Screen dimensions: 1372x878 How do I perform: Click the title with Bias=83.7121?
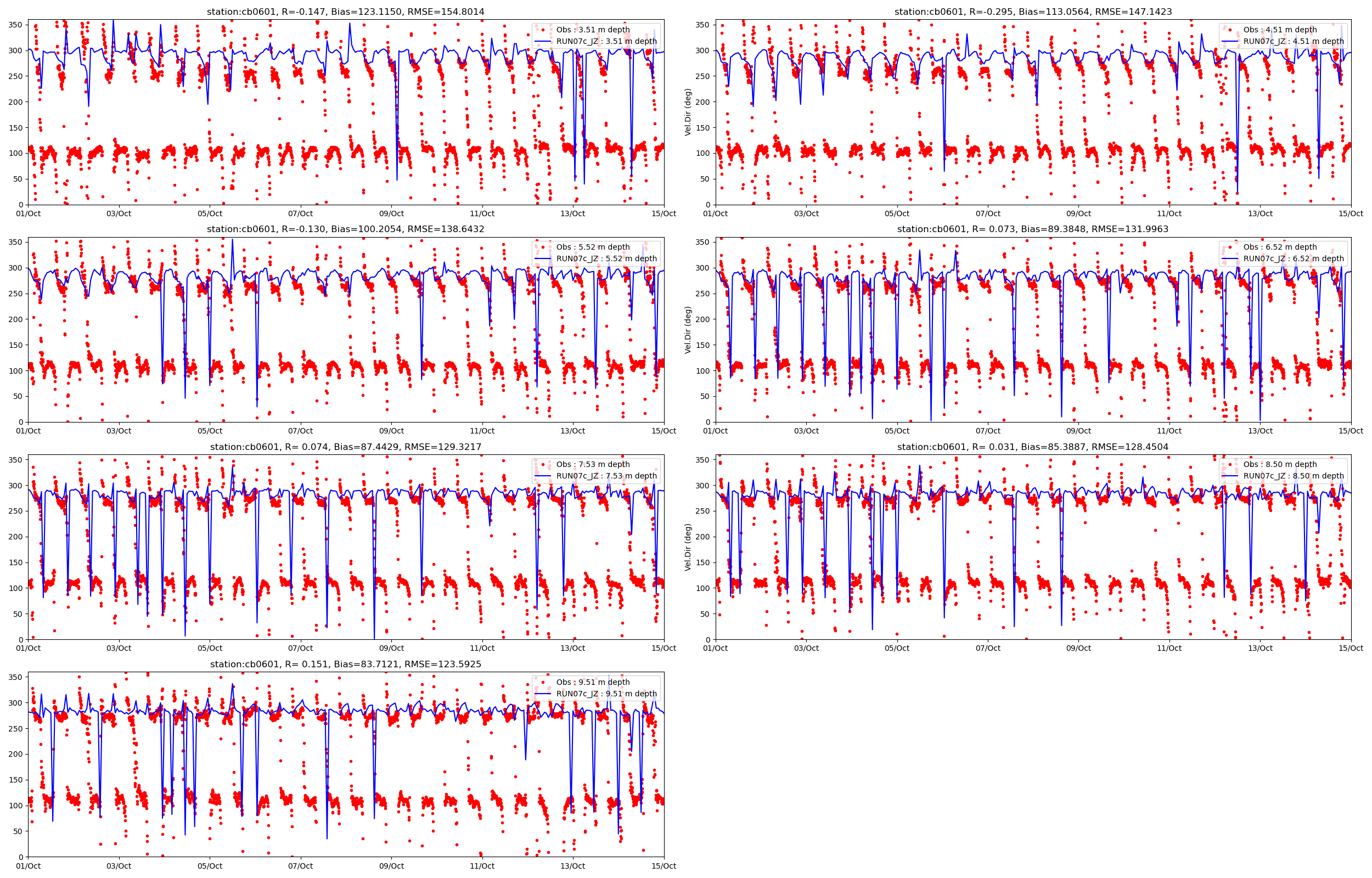coord(345,664)
